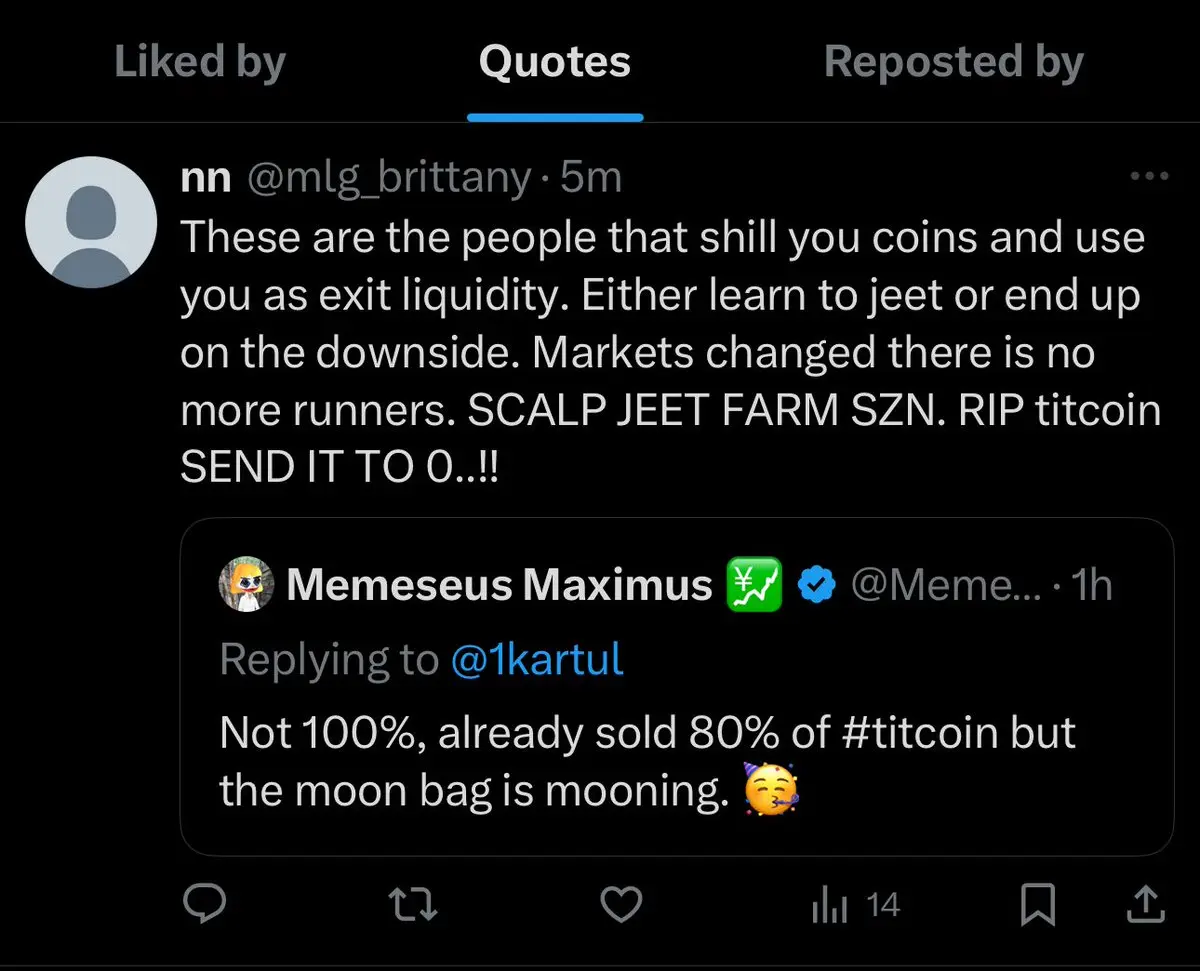The width and height of the screenshot is (1200, 971).
Task: Like the post with the heart icon
Action: pyautogui.click(x=621, y=905)
